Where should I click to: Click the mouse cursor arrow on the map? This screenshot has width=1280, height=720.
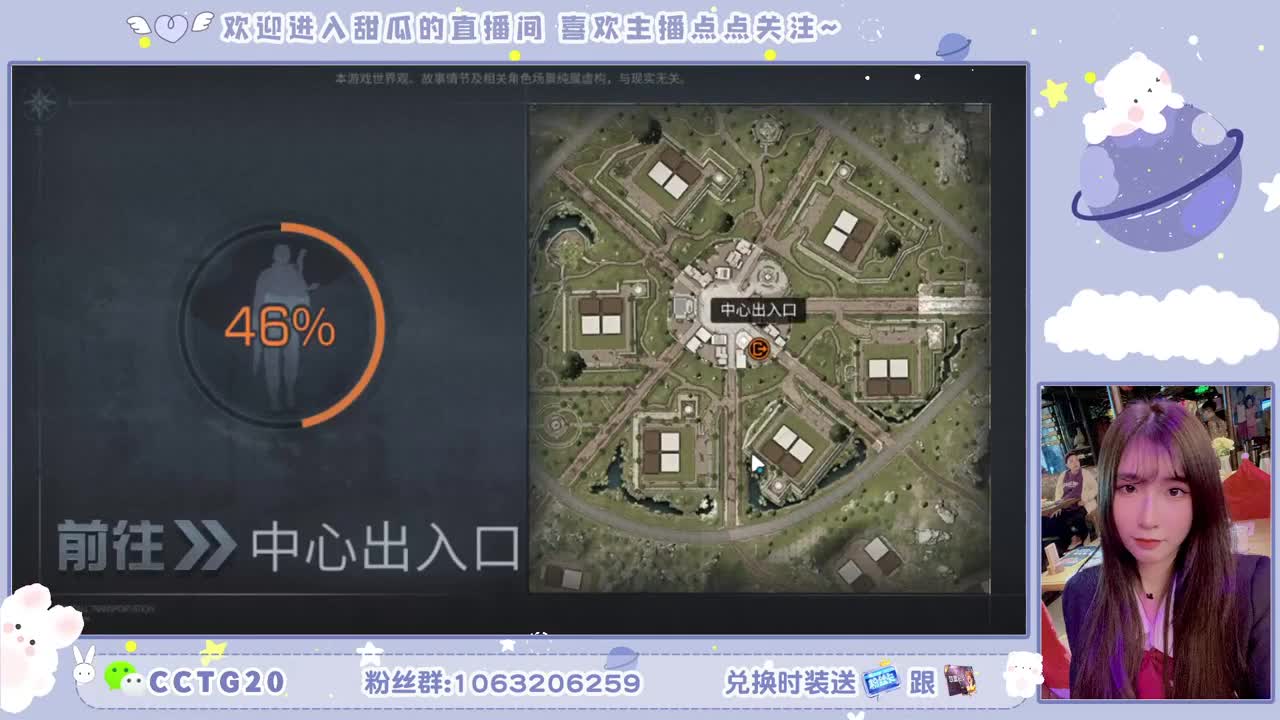757,465
